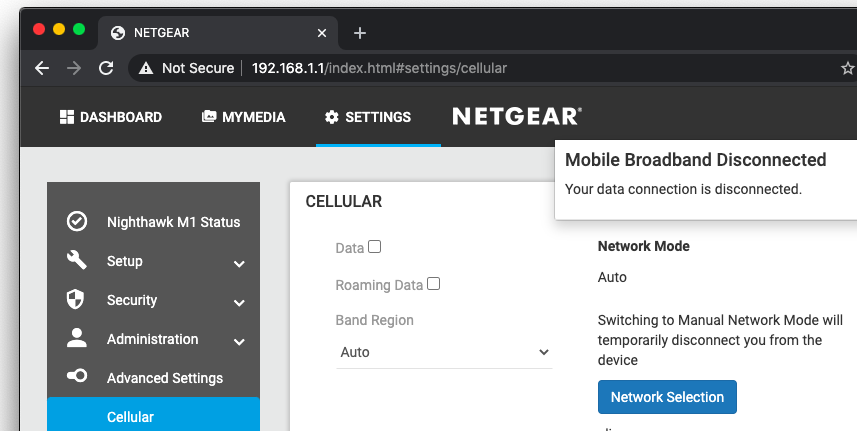Expand the Setup menu chevron
Viewport: 857px width, 431px height.
[239, 264]
